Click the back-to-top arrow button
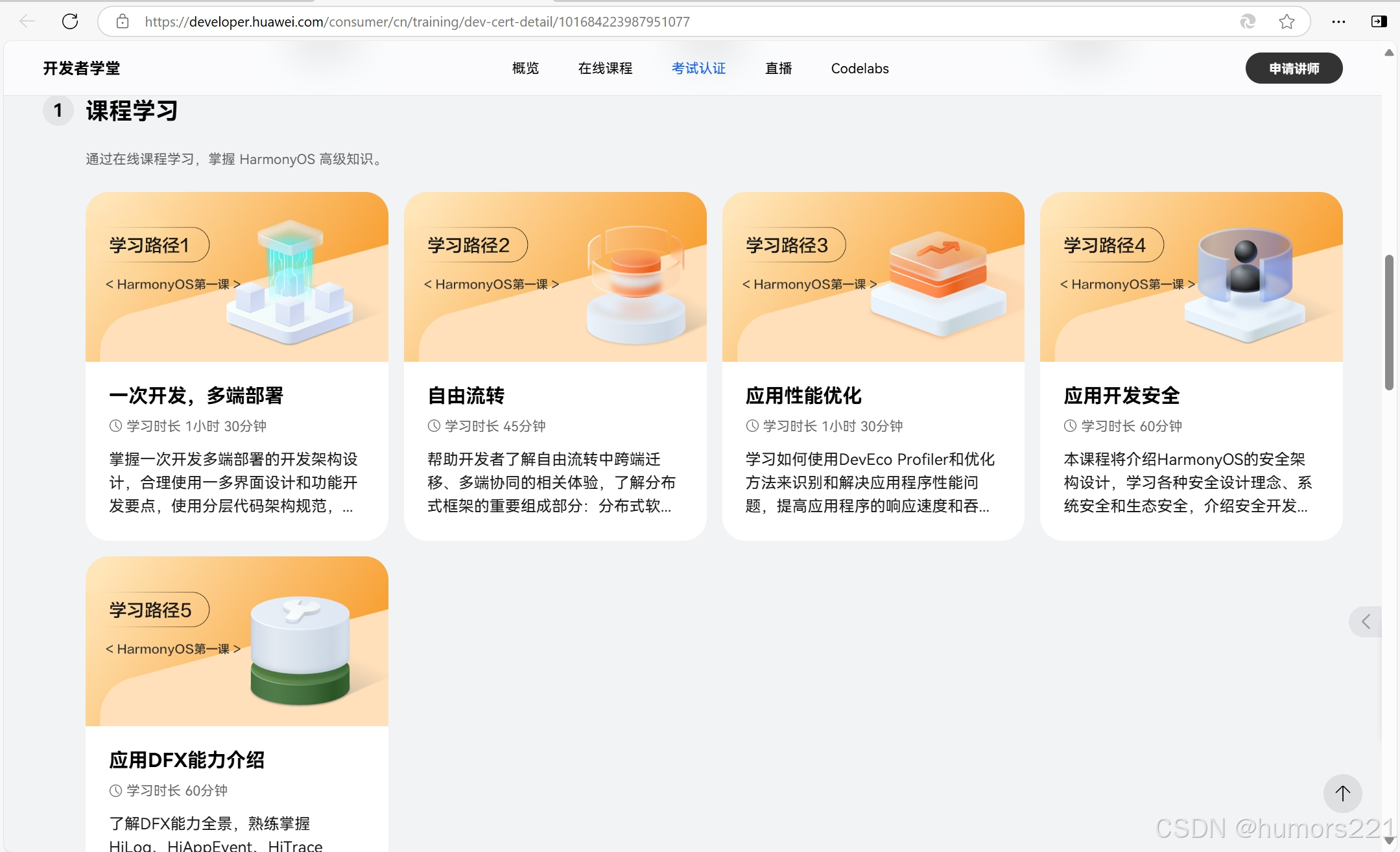This screenshot has height=852, width=1400. [1342, 792]
